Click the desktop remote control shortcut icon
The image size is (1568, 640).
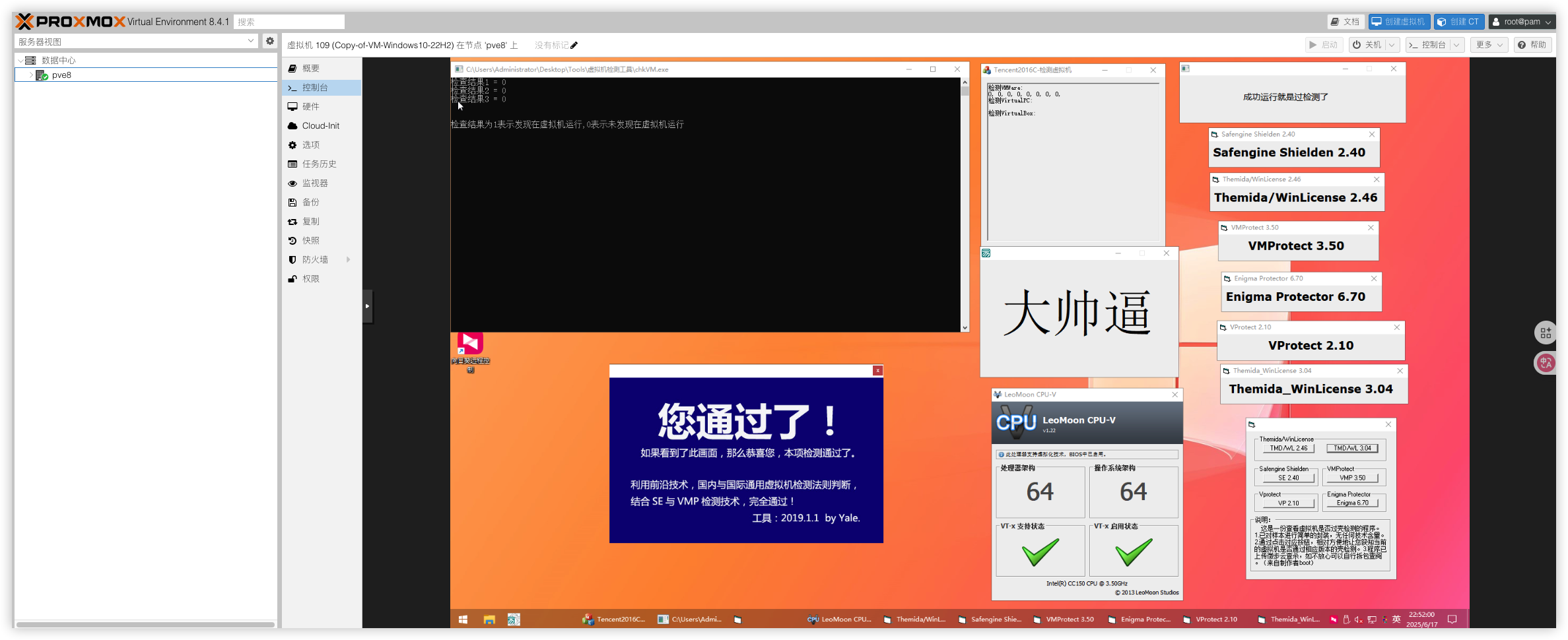470,352
